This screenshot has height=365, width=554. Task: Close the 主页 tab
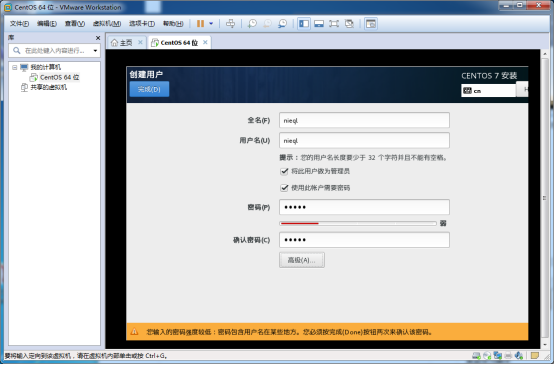tap(140, 42)
